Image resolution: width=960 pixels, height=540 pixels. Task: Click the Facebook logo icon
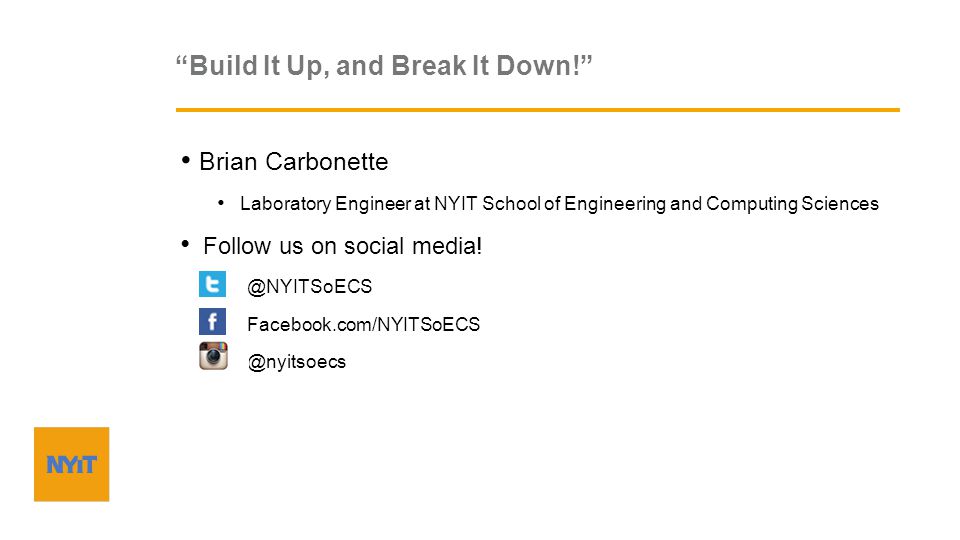[x=212, y=321]
